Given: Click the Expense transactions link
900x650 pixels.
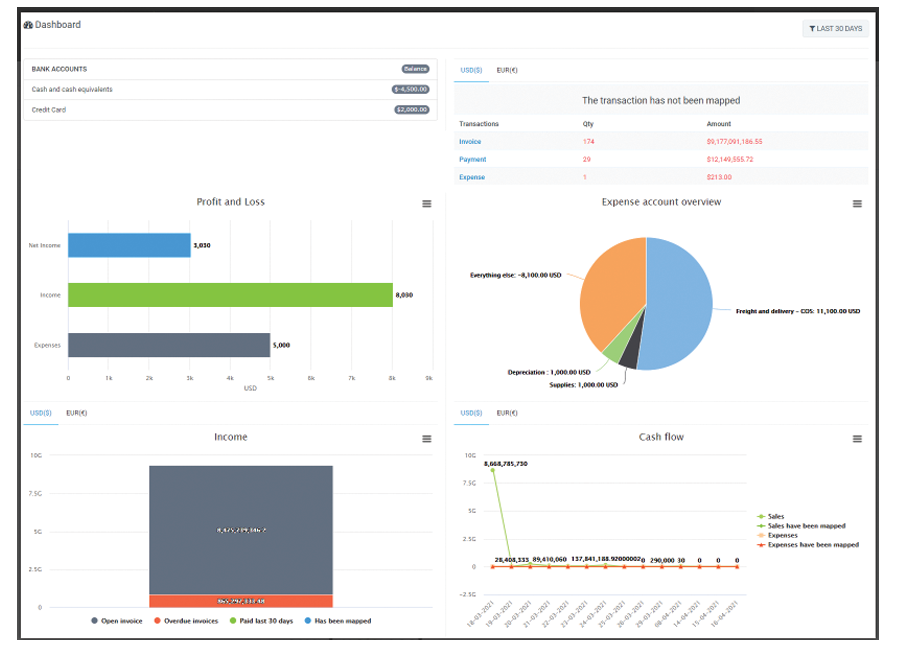Looking at the screenshot, I should 472,178.
